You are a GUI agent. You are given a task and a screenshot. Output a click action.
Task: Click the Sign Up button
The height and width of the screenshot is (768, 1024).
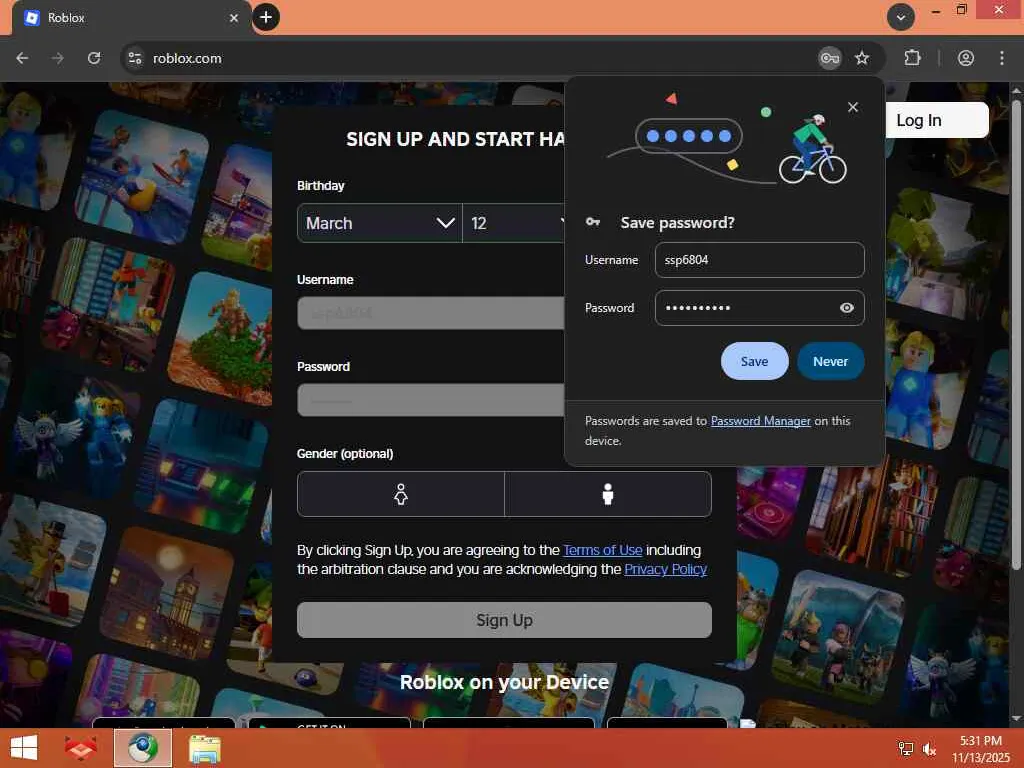pyautogui.click(x=504, y=620)
